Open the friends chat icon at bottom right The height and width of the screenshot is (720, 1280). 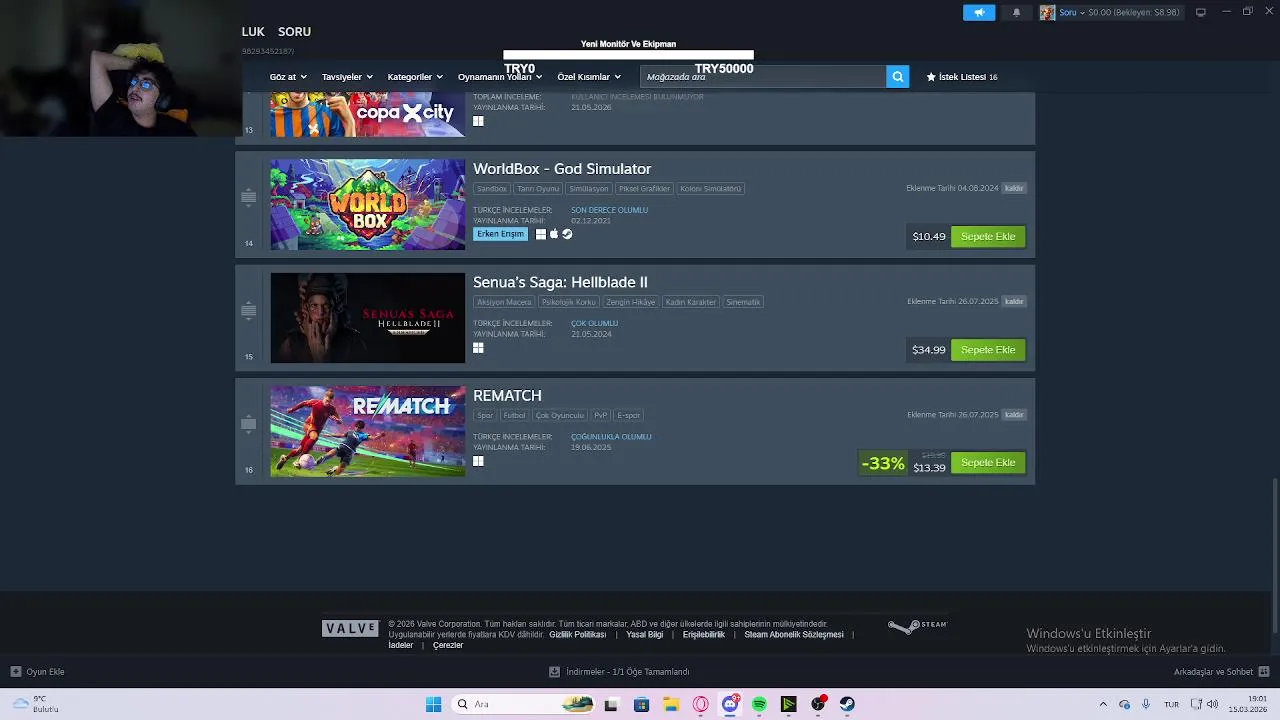coord(1263,672)
